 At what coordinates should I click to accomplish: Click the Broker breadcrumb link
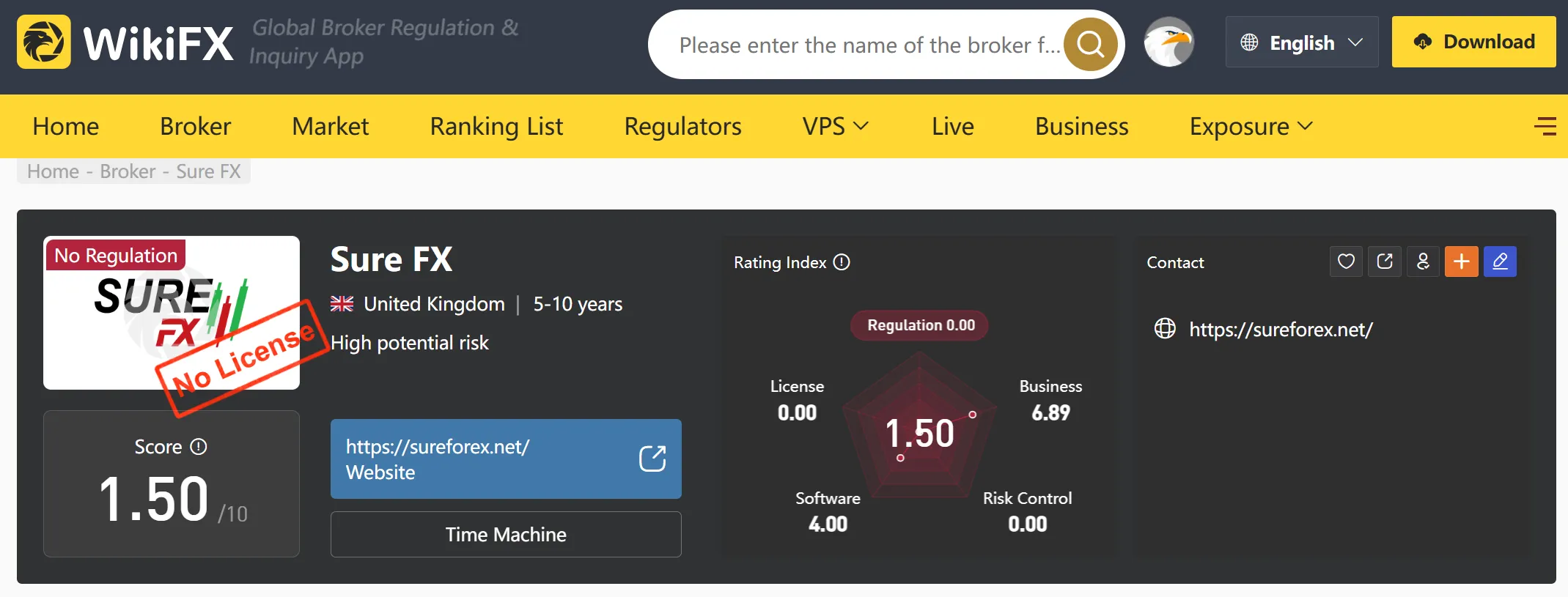tap(128, 171)
